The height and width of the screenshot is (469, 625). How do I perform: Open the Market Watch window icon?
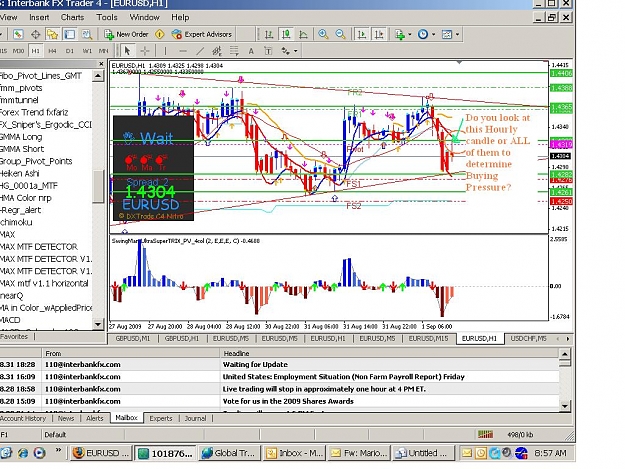pos(18,35)
